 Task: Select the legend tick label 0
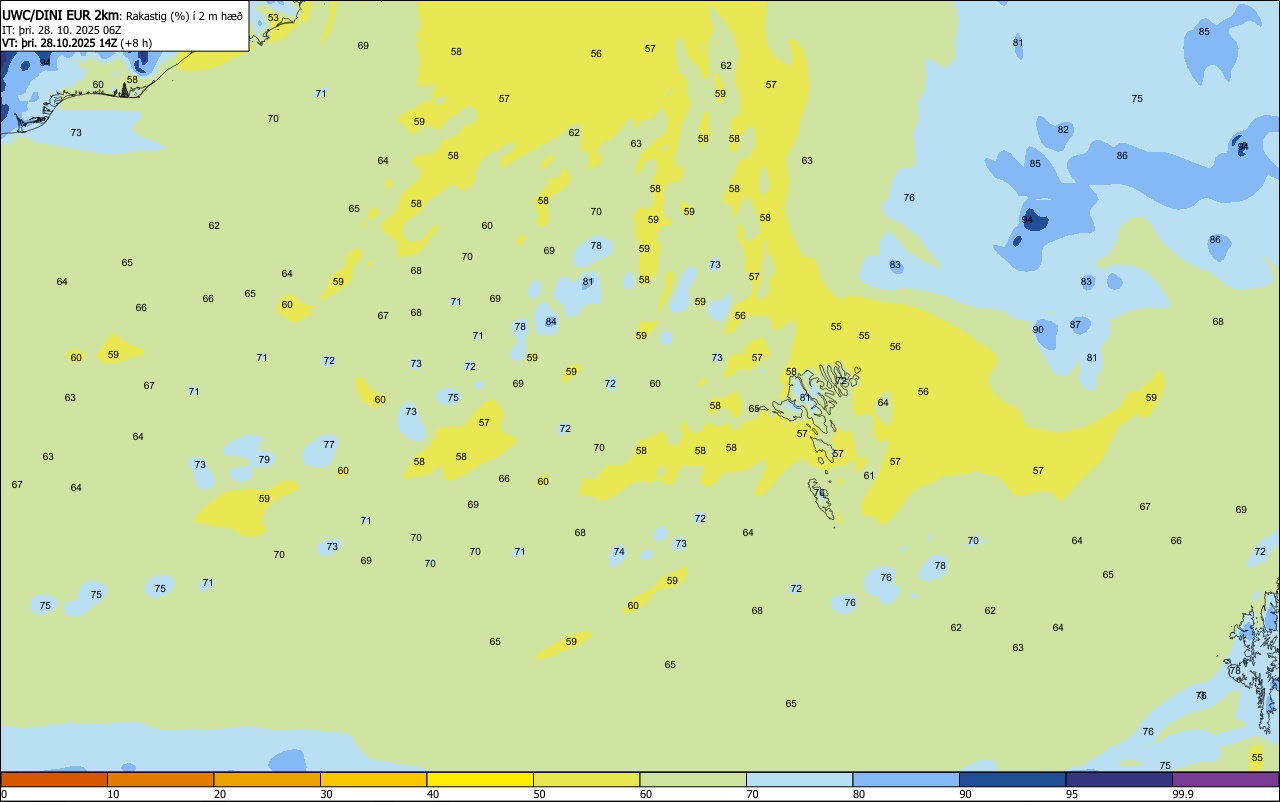(x=4, y=794)
